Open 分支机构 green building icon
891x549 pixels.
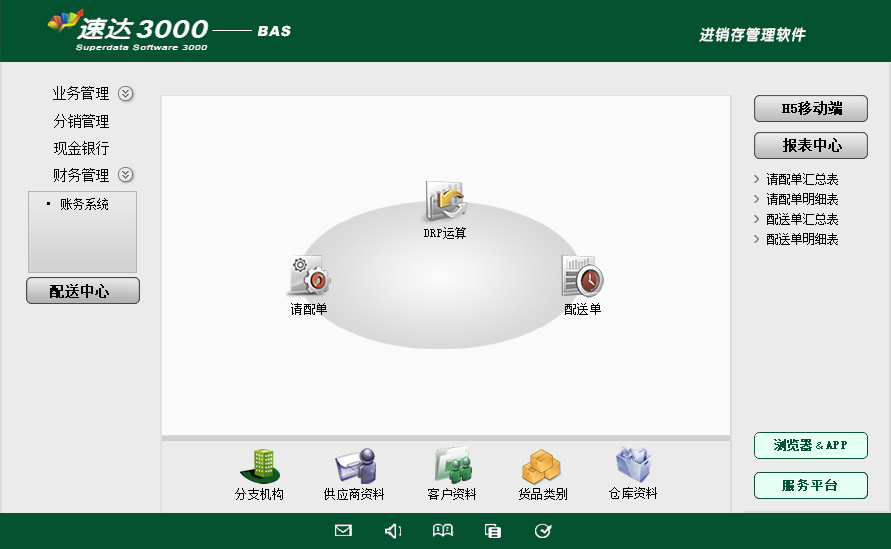[259, 467]
